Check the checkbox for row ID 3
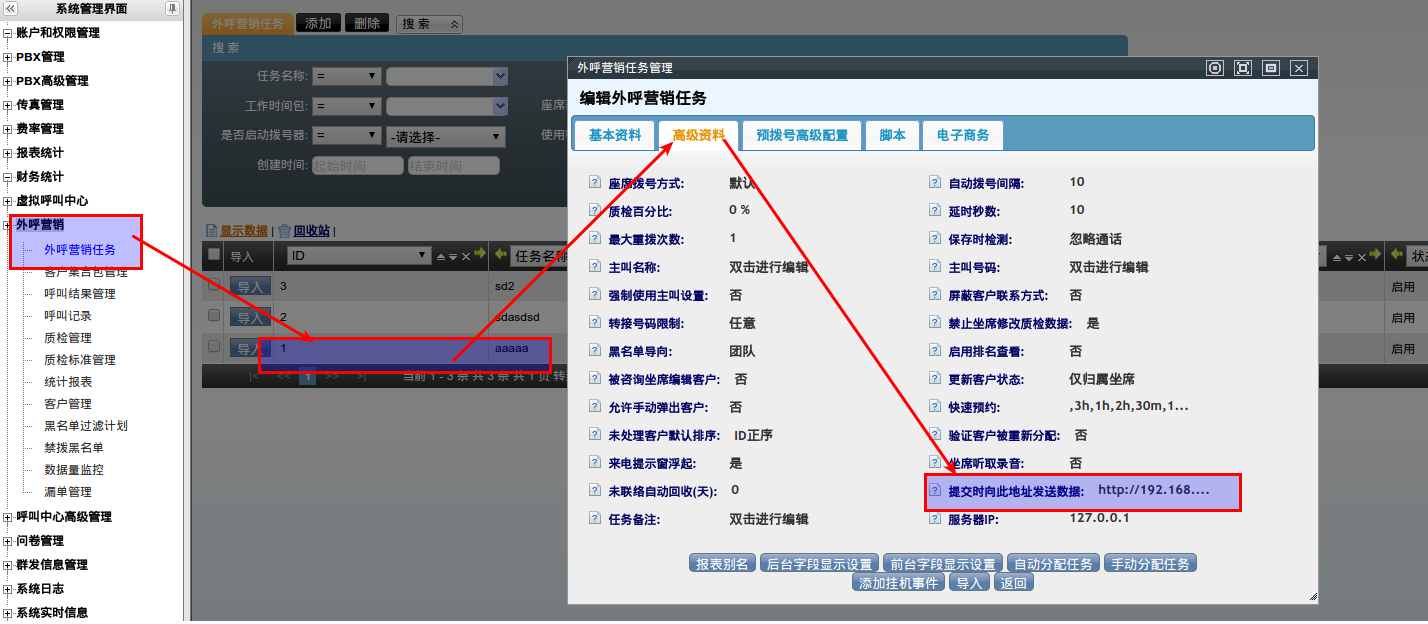The height and width of the screenshot is (624, 1428). 214,286
